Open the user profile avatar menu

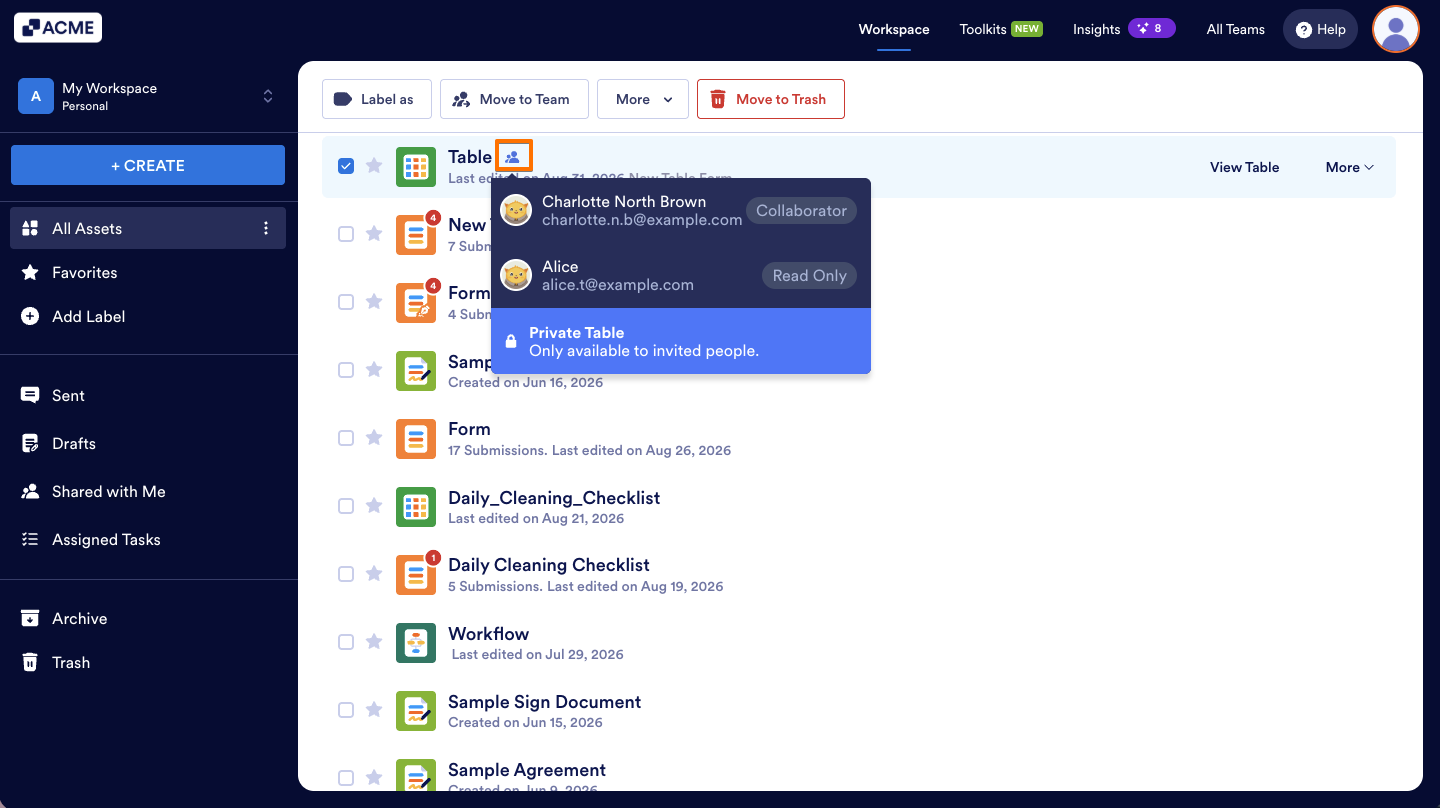pyautogui.click(x=1396, y=29)
